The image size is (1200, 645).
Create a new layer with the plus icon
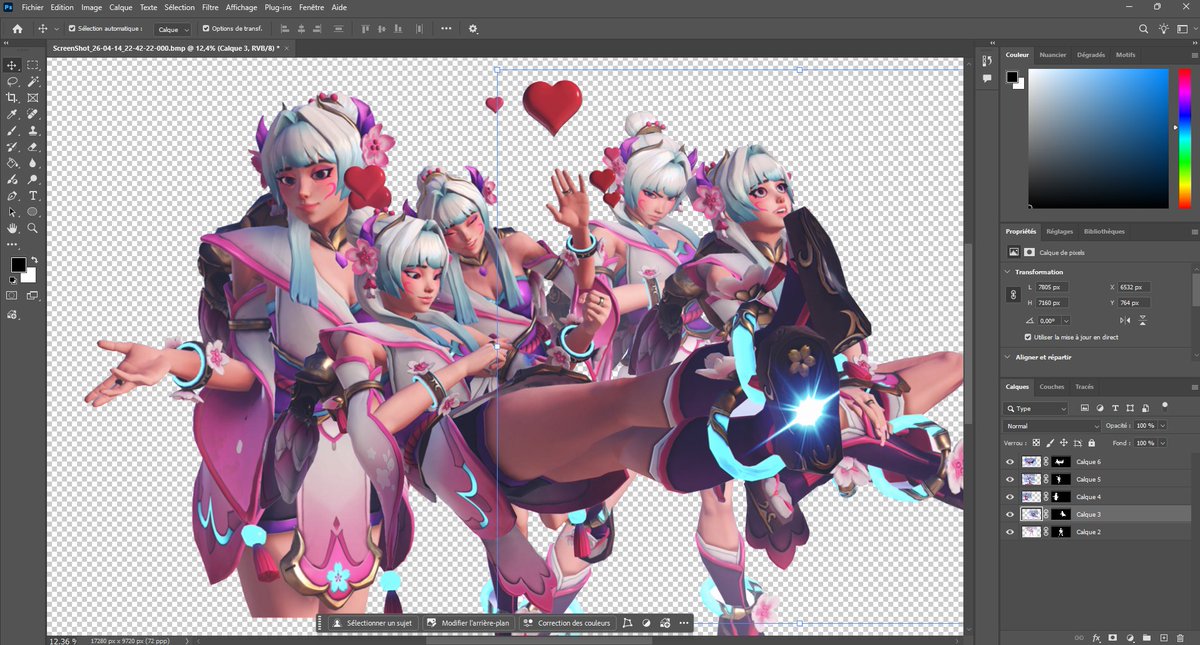click(1164, 637)
